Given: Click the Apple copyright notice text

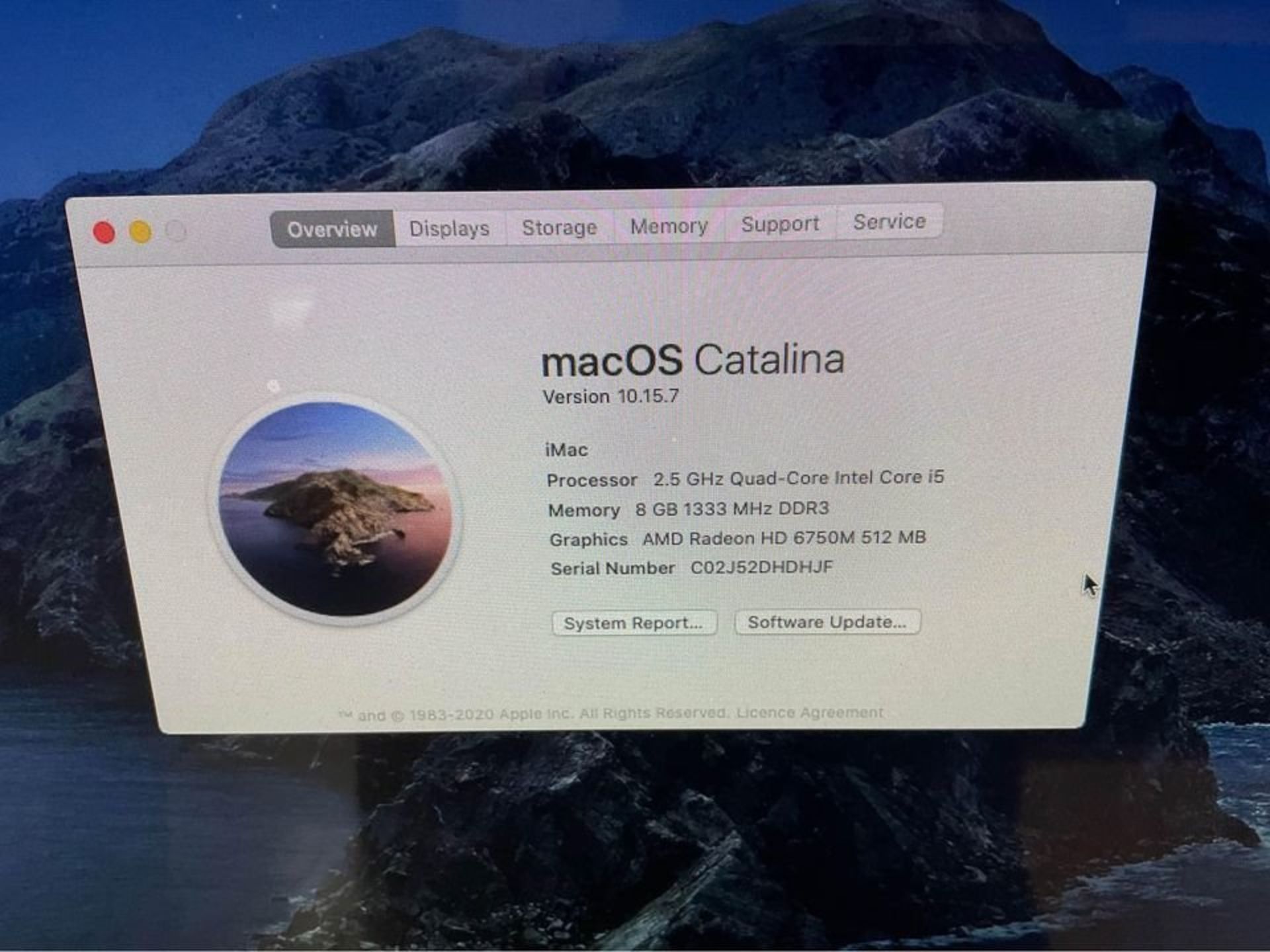Looking at the screenshot, I should (x=532, y=714).
